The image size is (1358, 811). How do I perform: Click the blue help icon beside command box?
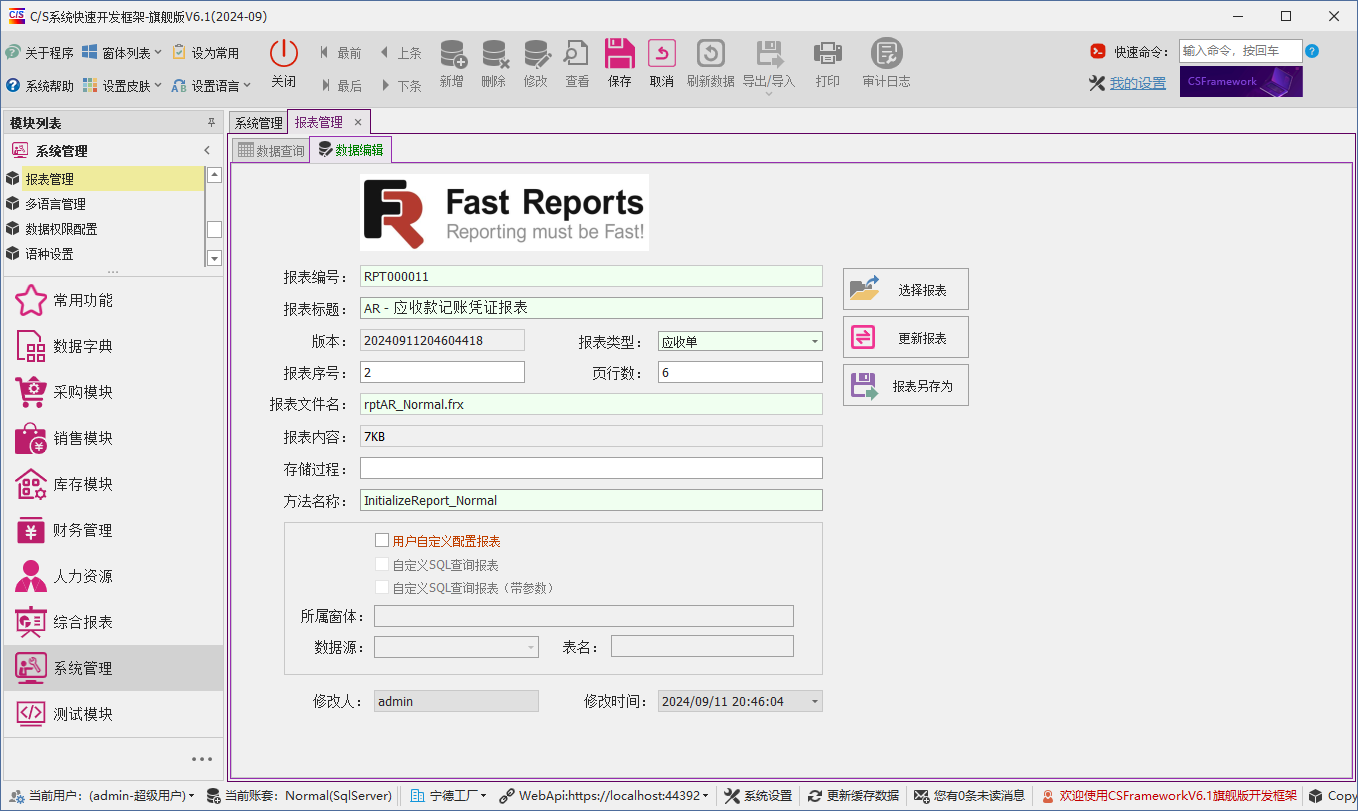[x=1312, y=51]
